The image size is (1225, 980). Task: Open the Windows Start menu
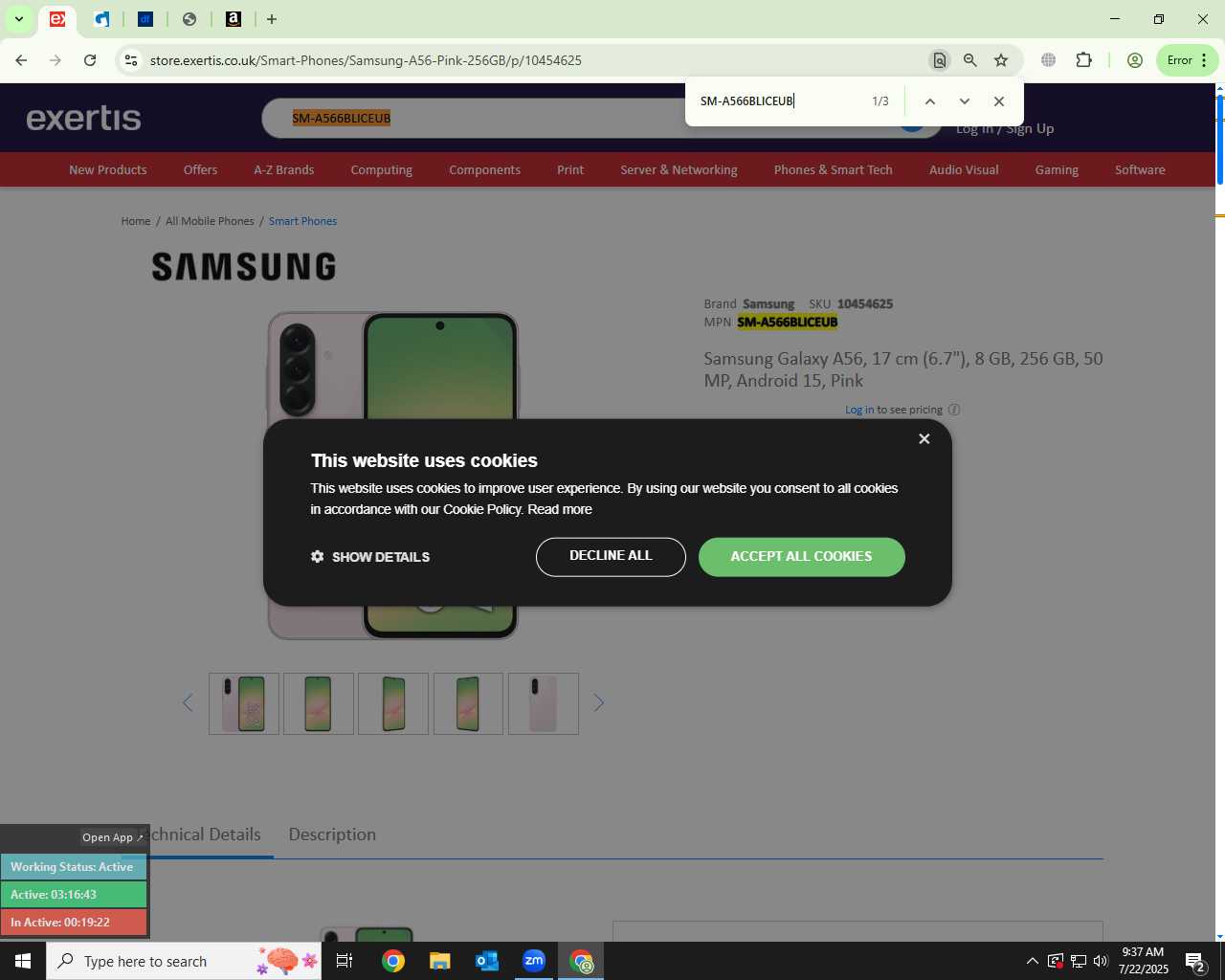tap(23, 961)
